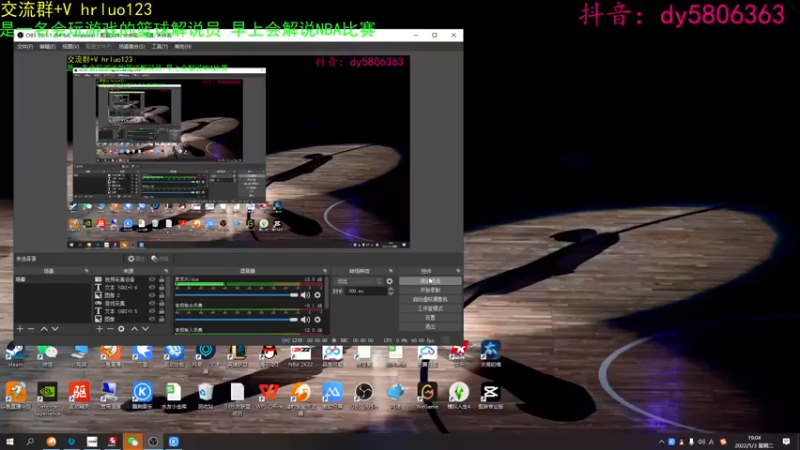Open 麦克风/Aux audio settings gear
Screen dimensions: 800x450
317,295
